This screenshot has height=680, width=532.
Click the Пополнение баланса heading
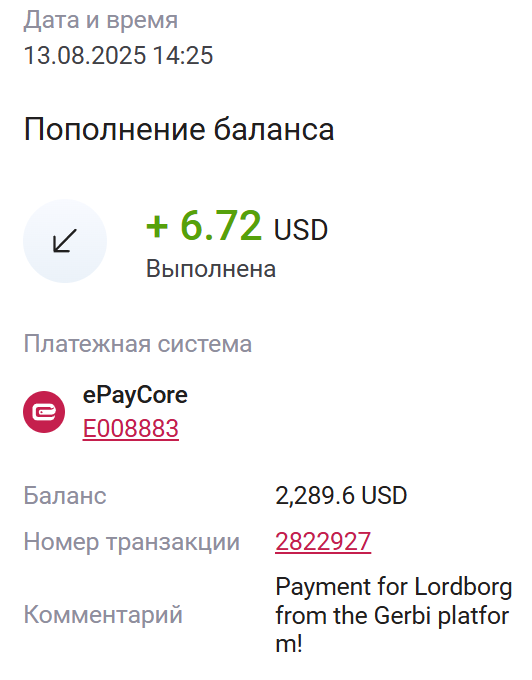(179, 130)
